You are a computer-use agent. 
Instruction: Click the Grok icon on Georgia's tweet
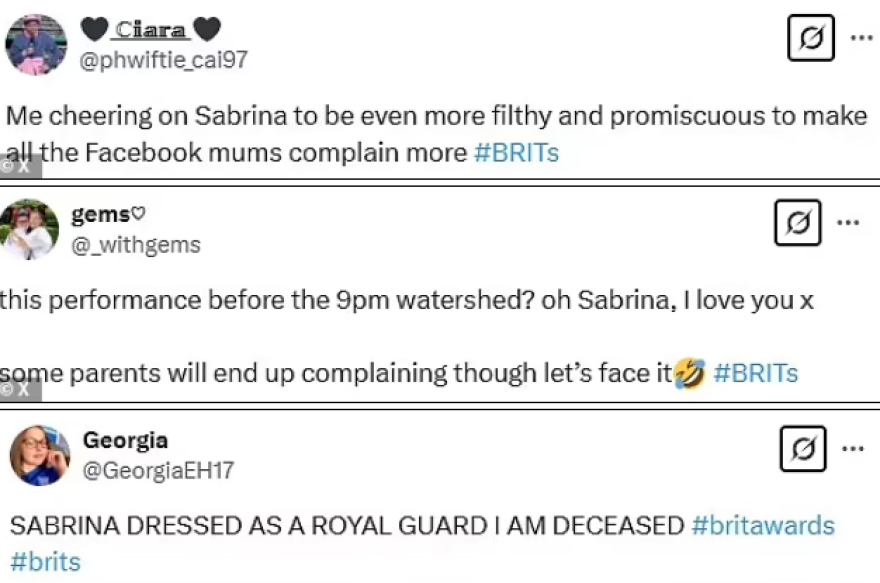[802, 449]
